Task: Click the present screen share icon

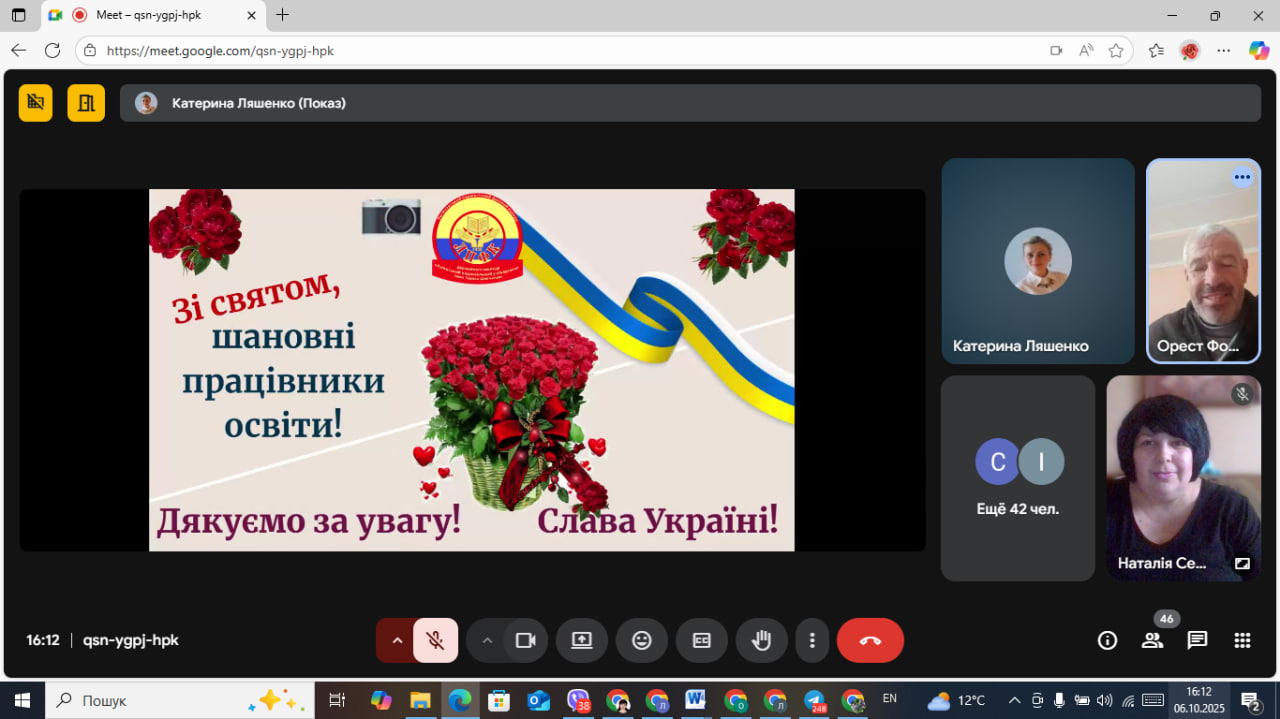Action: pyautogui.click(x=582, y=641)
